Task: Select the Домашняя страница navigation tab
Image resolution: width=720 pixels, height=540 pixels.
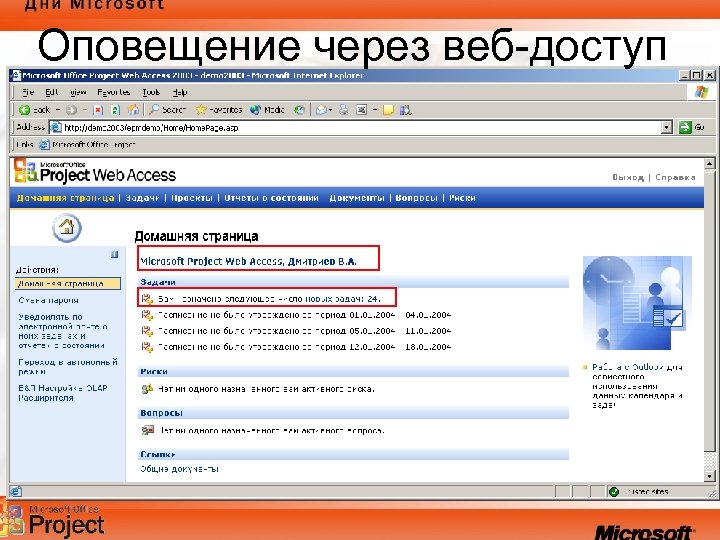Action: (x=65, y=198)
